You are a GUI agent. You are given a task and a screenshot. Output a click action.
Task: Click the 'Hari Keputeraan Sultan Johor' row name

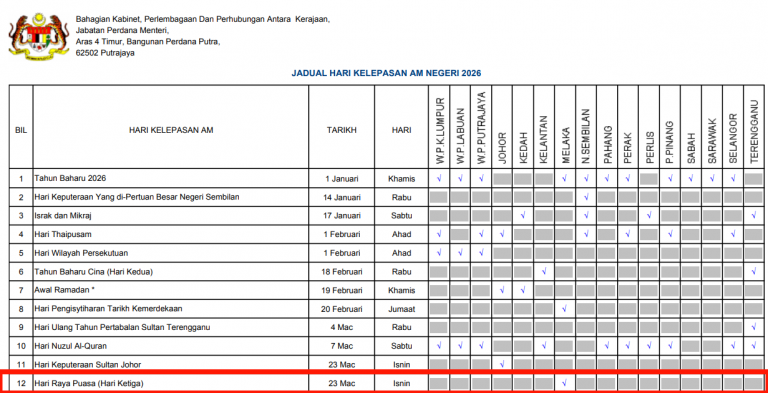(x=88, y=365)
